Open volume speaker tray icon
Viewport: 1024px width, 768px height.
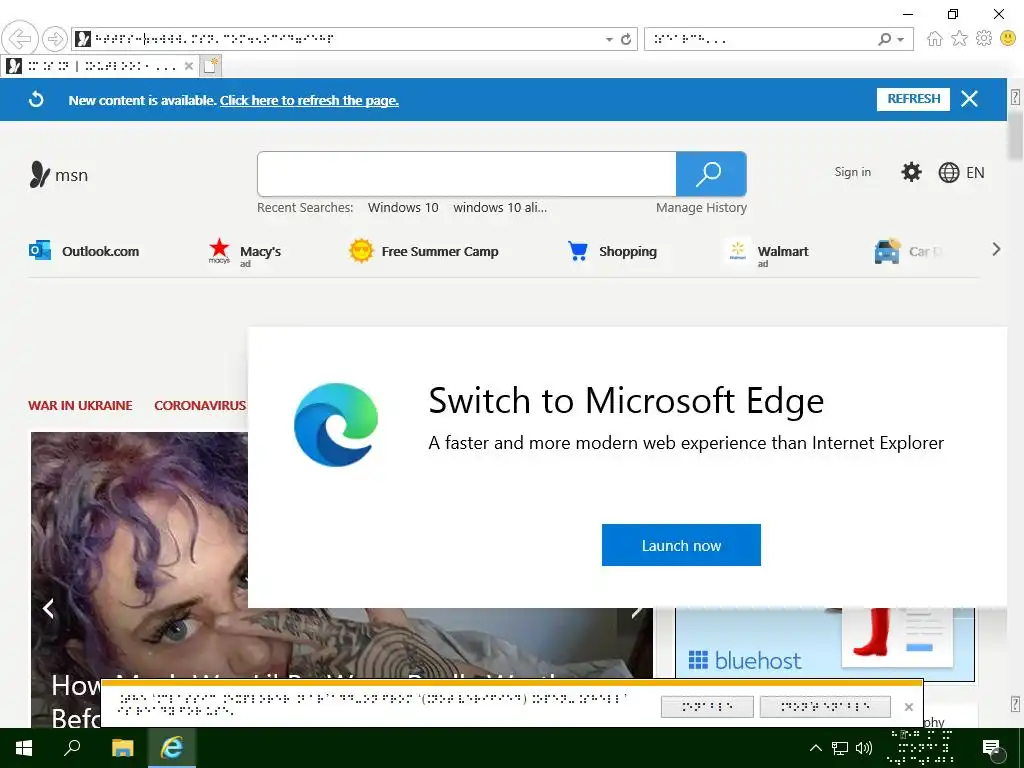tap(864, 748)
